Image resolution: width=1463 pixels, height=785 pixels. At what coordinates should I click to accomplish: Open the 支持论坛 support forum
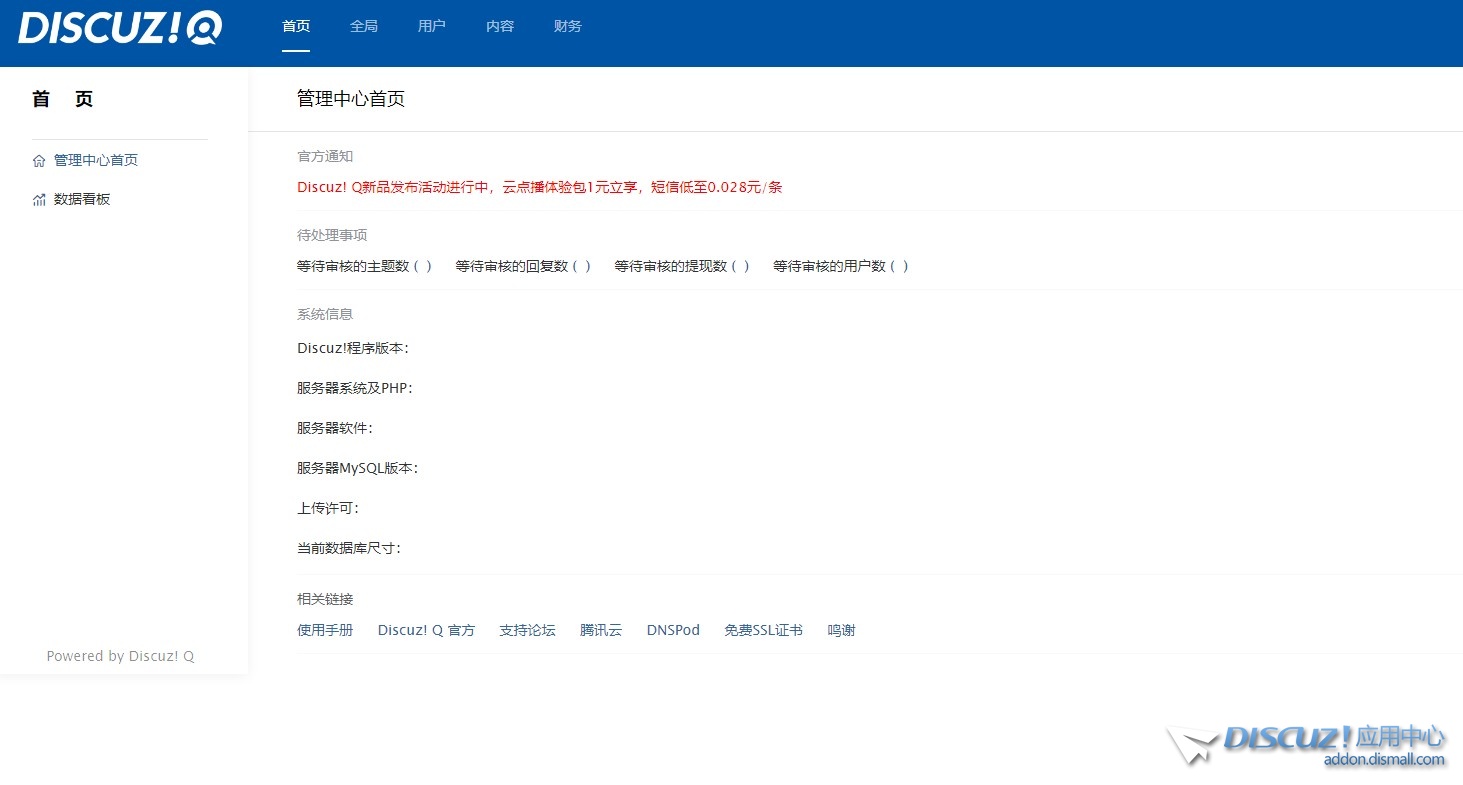[x=527, y=630]
